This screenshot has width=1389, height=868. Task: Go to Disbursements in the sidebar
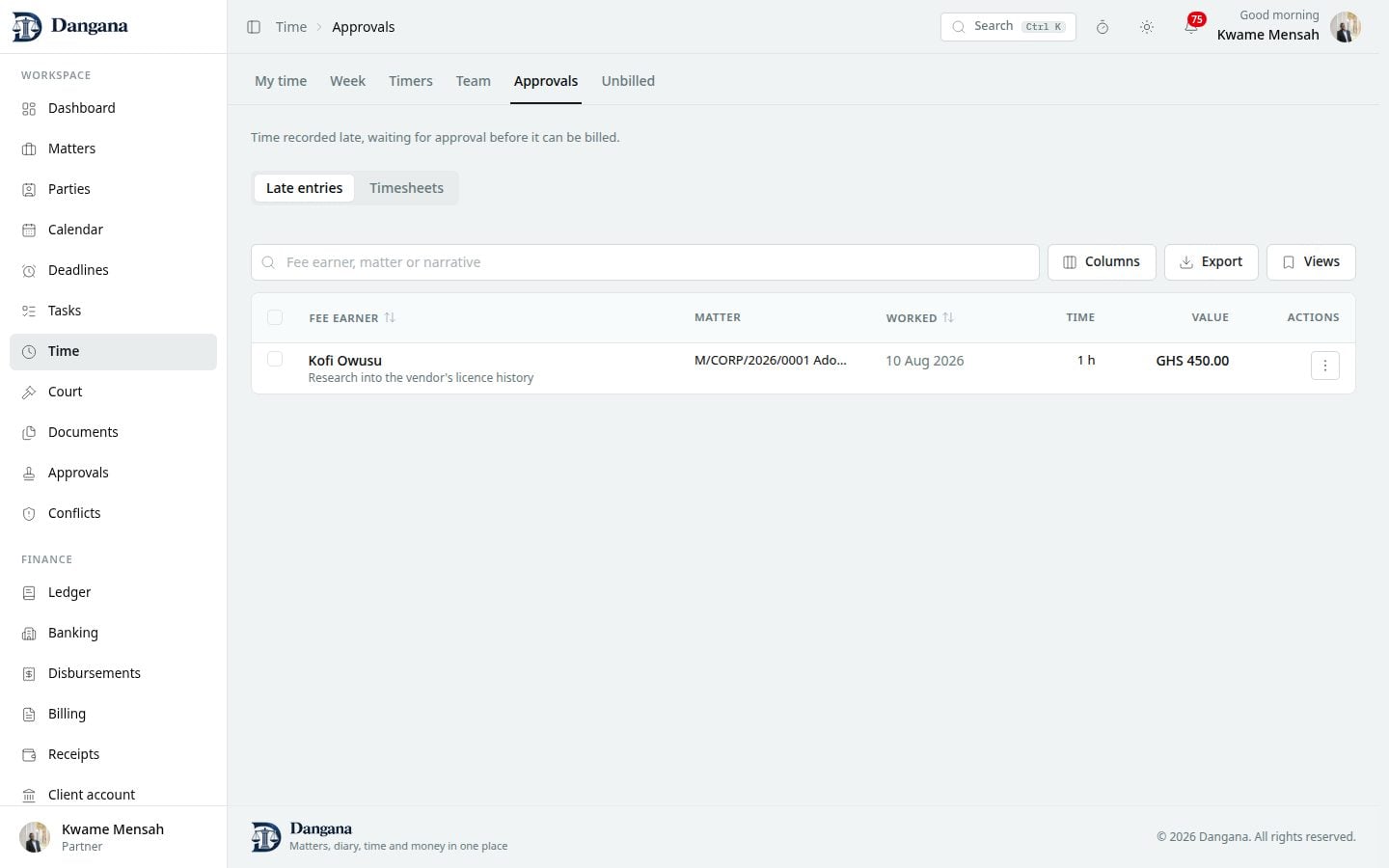click(x=113, y=673)
